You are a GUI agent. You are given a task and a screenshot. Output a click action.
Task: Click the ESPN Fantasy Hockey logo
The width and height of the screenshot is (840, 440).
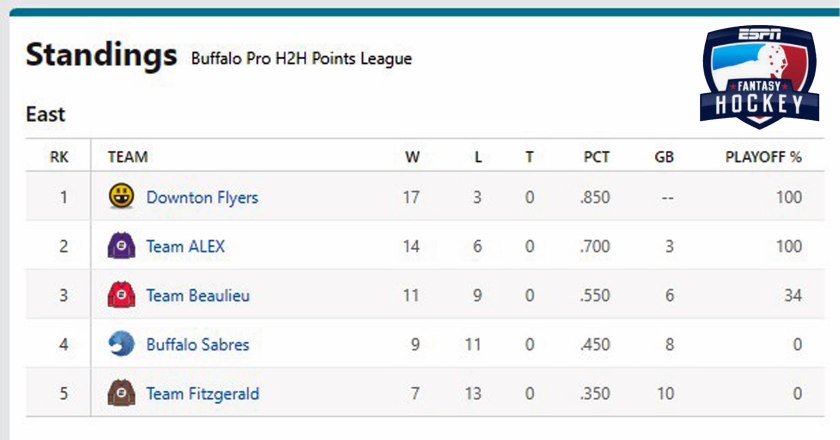pos(761,76)
